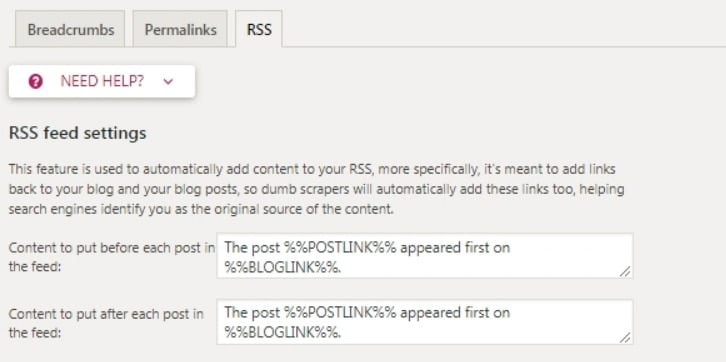Viewport: 726px width, 362px height.
Task: Place cursor on %%BLOGLINK%% in after-post field
Action: (x=282, y=333)
